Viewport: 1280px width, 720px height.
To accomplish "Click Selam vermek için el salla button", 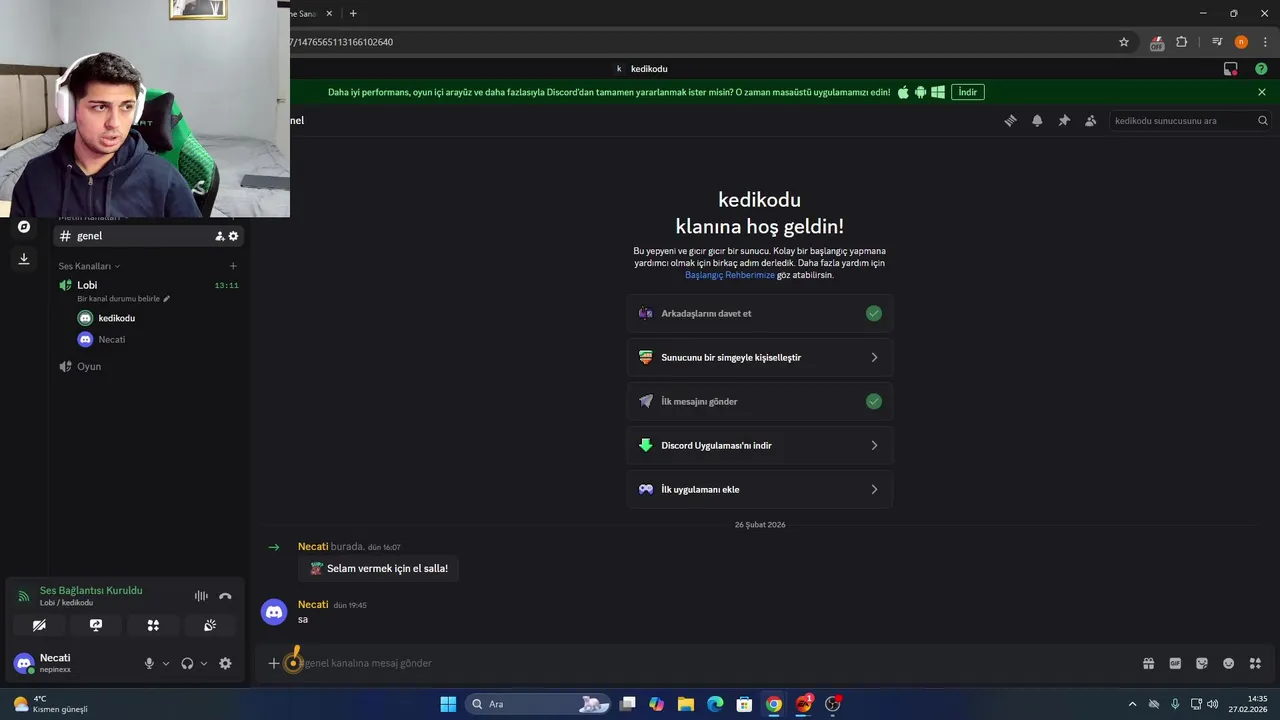I will [378, 568].
